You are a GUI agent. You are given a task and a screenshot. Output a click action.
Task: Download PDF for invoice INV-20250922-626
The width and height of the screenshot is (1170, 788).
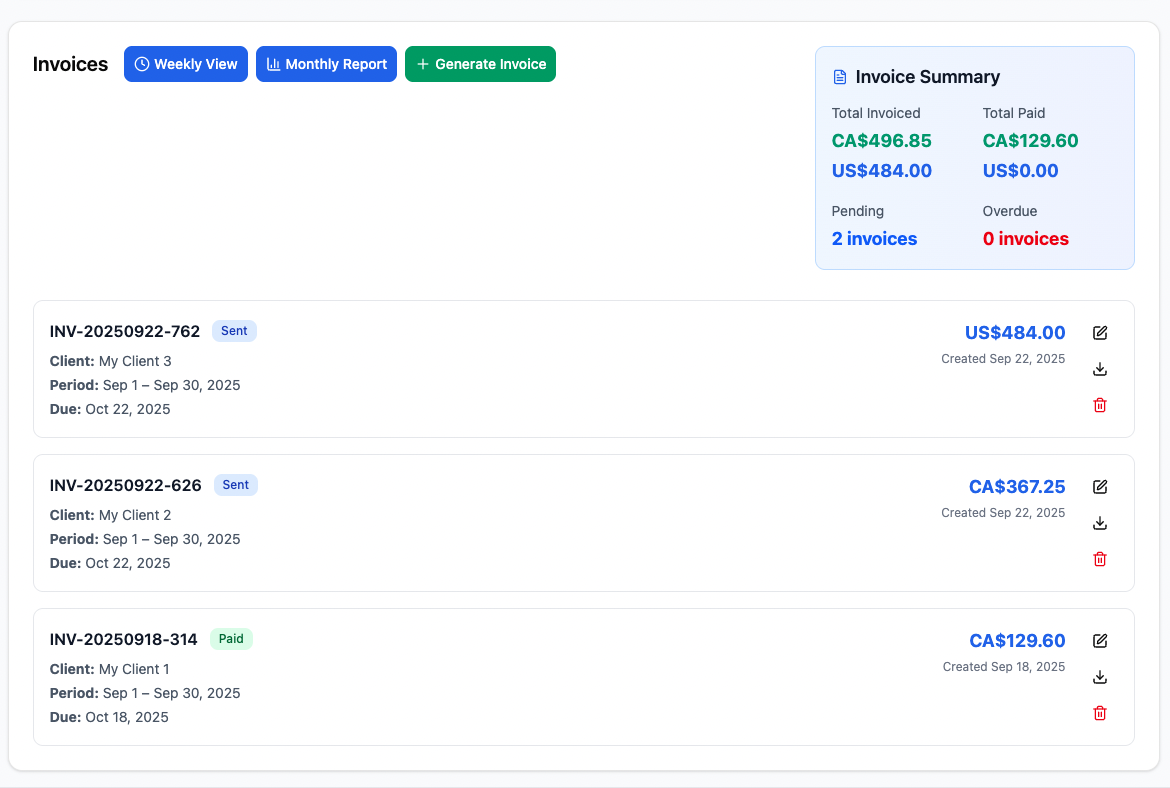tap(1100, 523)
